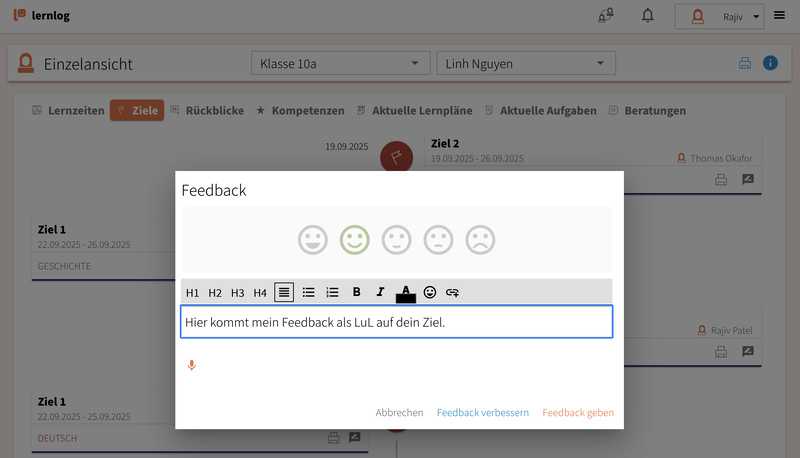The image size is (800, 458).
Task: Apply H1 heading style
Action: click(x=192, y=292)
